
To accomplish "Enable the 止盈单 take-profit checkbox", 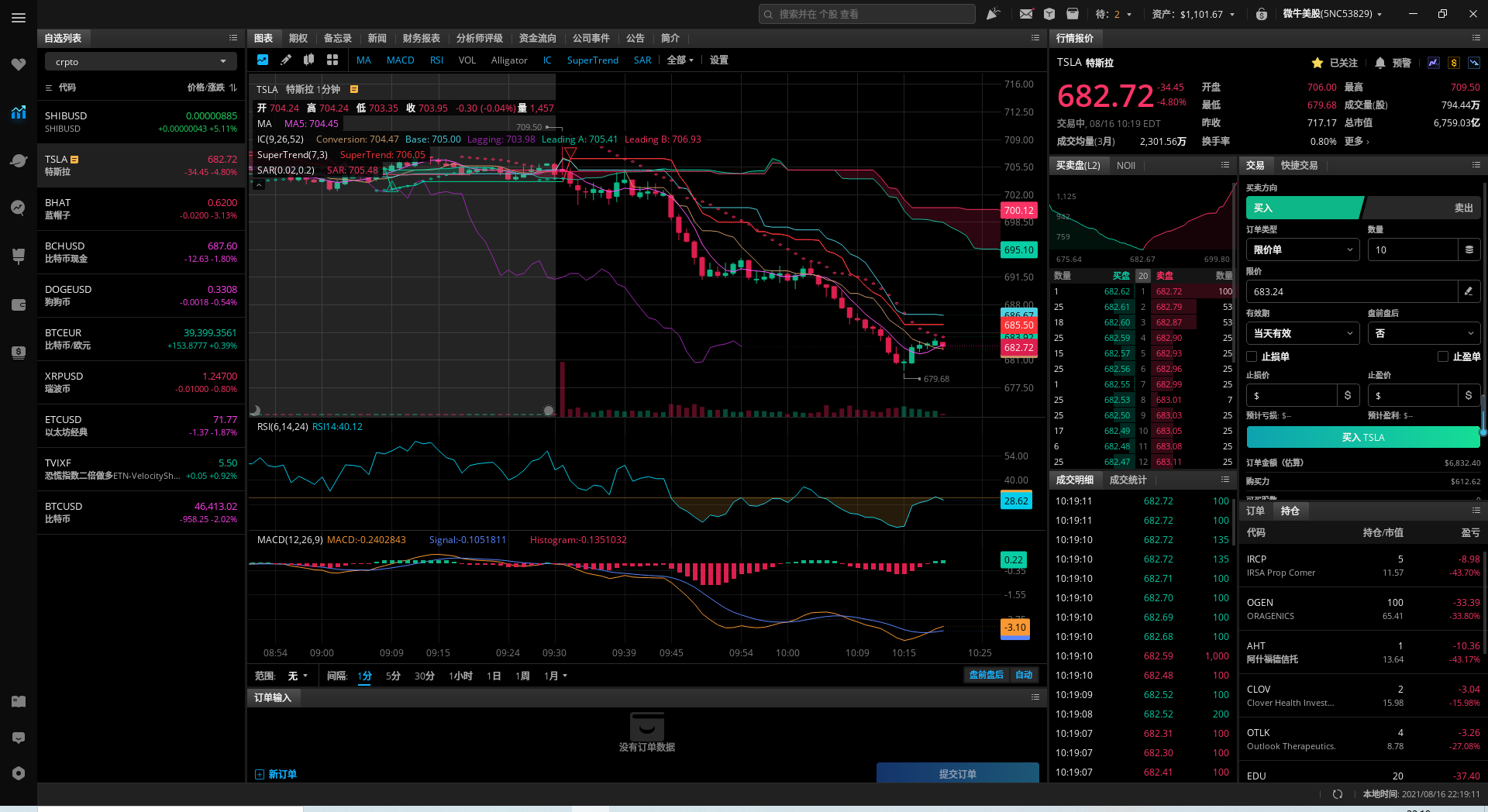I will coord(1443,356).
